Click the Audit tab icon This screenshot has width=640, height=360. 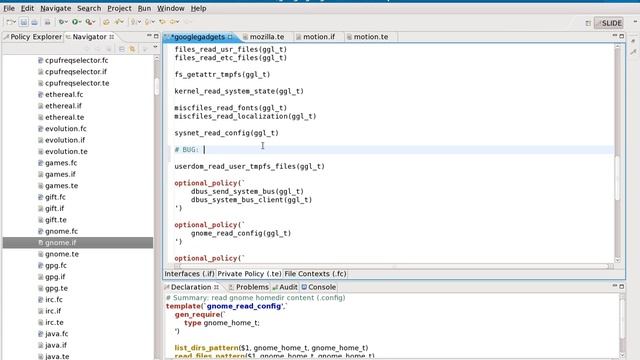point(275,287)
